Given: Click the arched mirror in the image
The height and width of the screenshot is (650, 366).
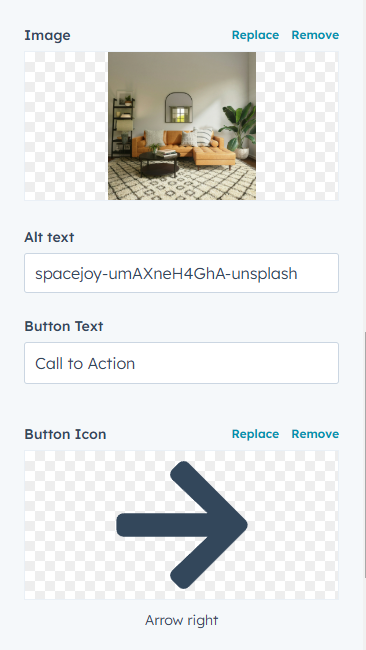Looking at the screenshot, I should (179, 107).
